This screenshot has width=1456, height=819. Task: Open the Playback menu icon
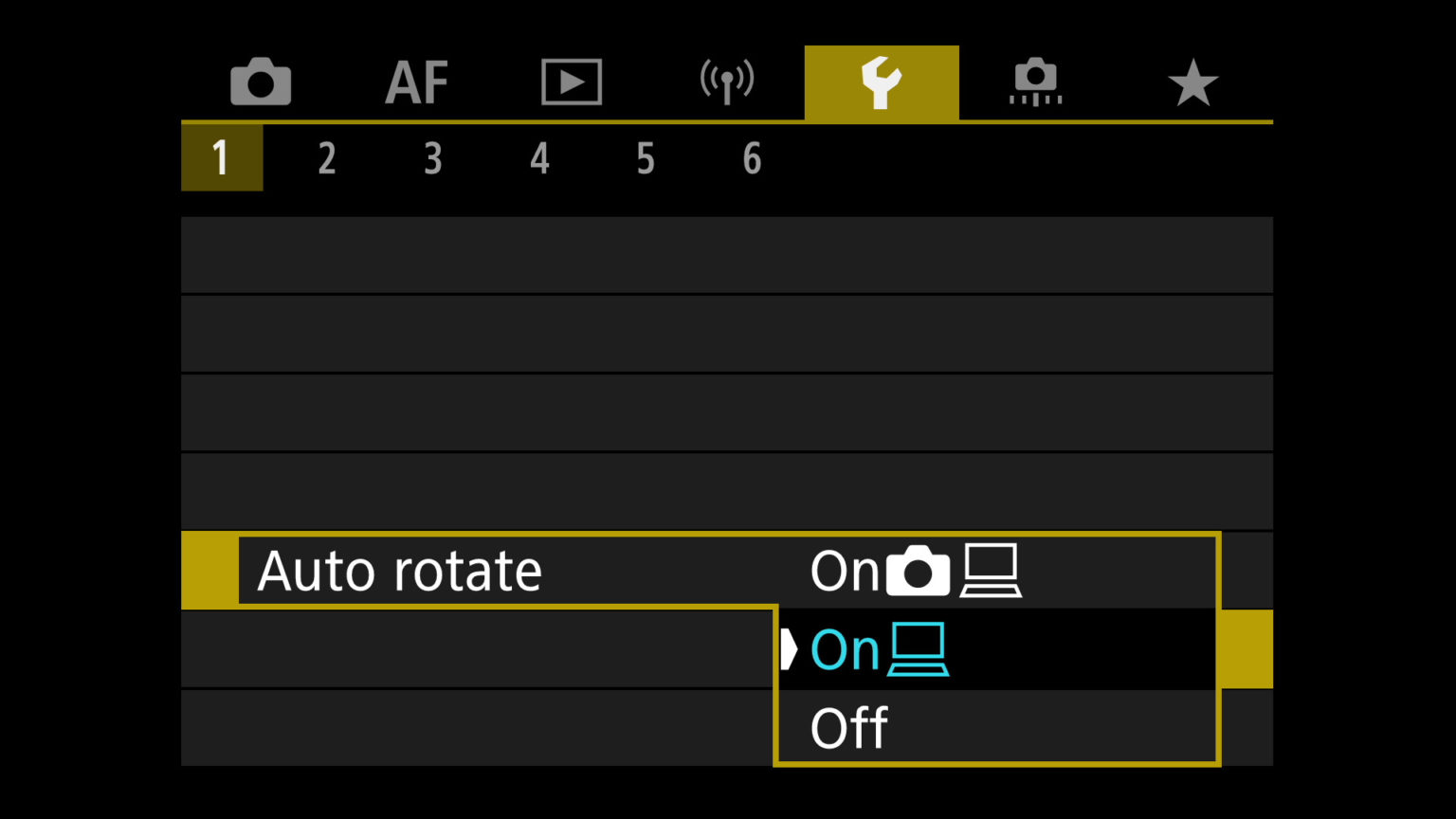572,82
